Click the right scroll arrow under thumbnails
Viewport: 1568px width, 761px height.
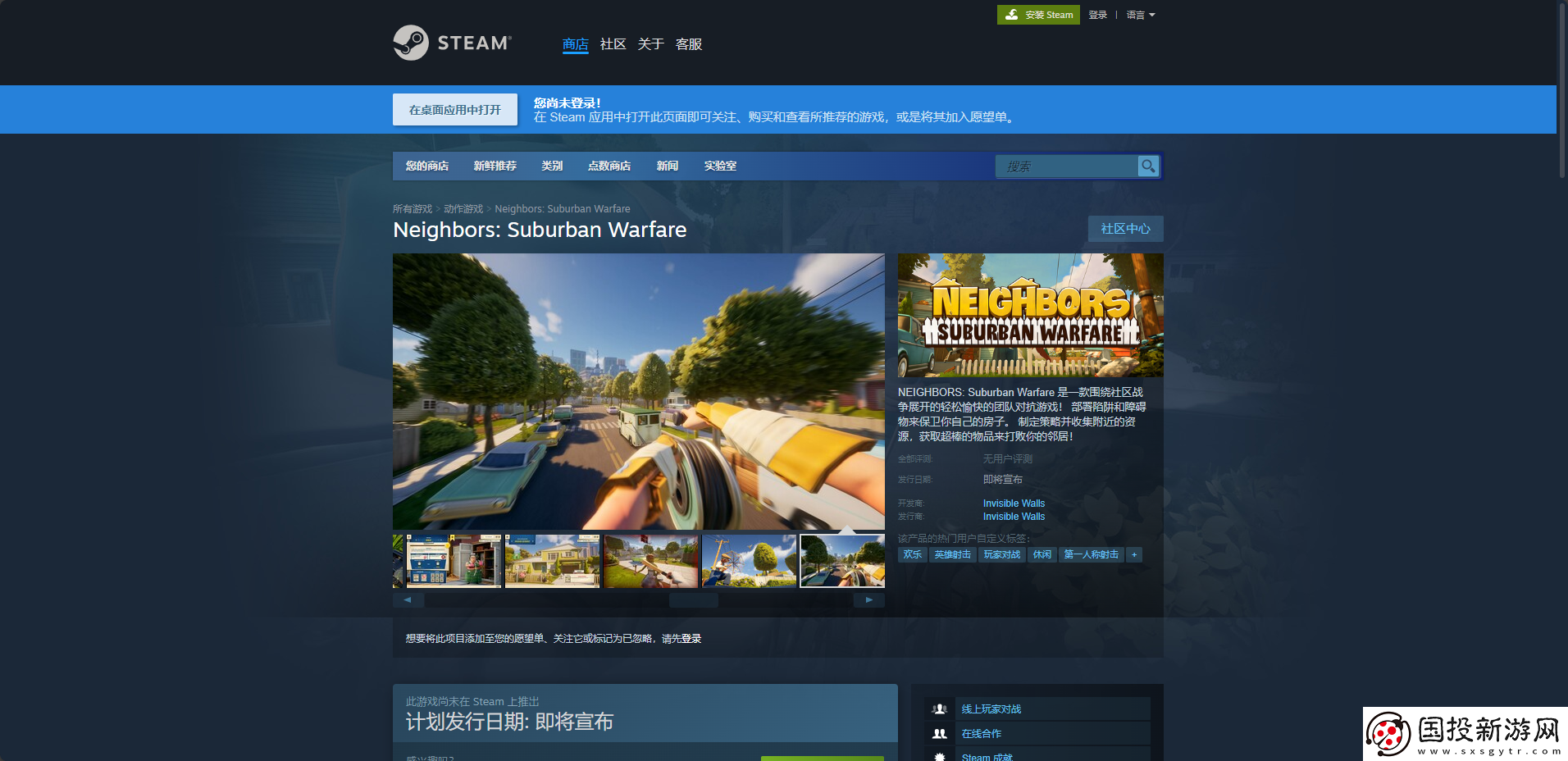(869, 599)
